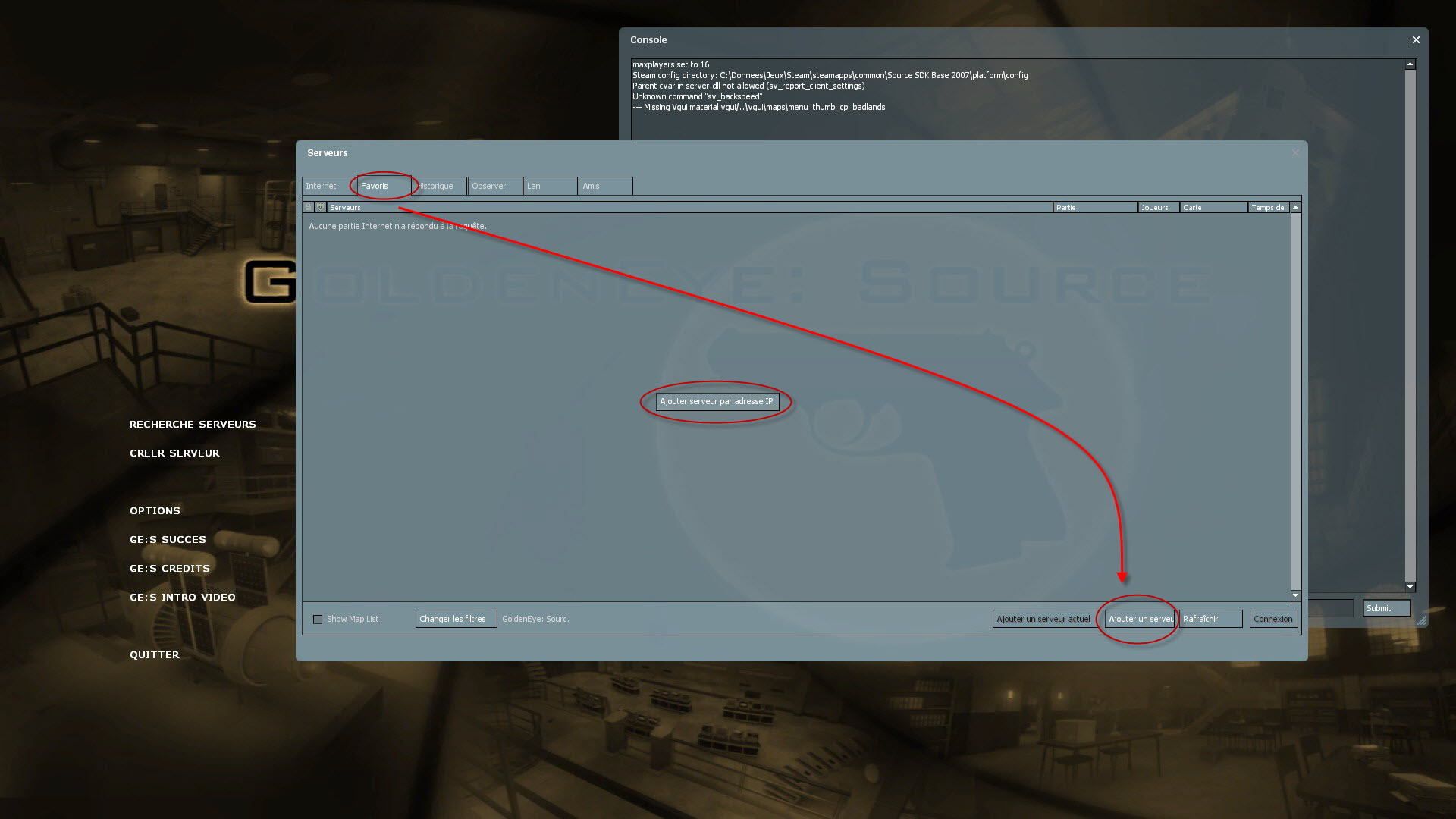Open Changer les filtres panel

(455, 619)
